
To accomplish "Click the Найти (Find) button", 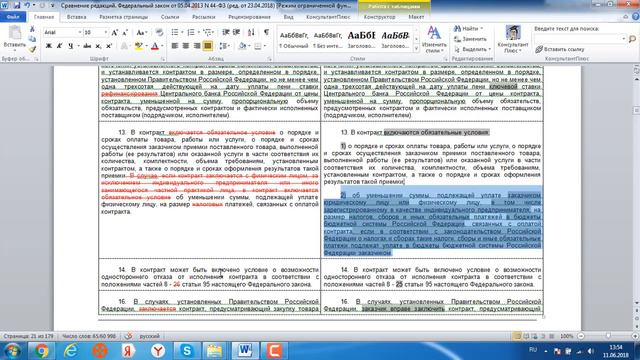I will 468,29.
